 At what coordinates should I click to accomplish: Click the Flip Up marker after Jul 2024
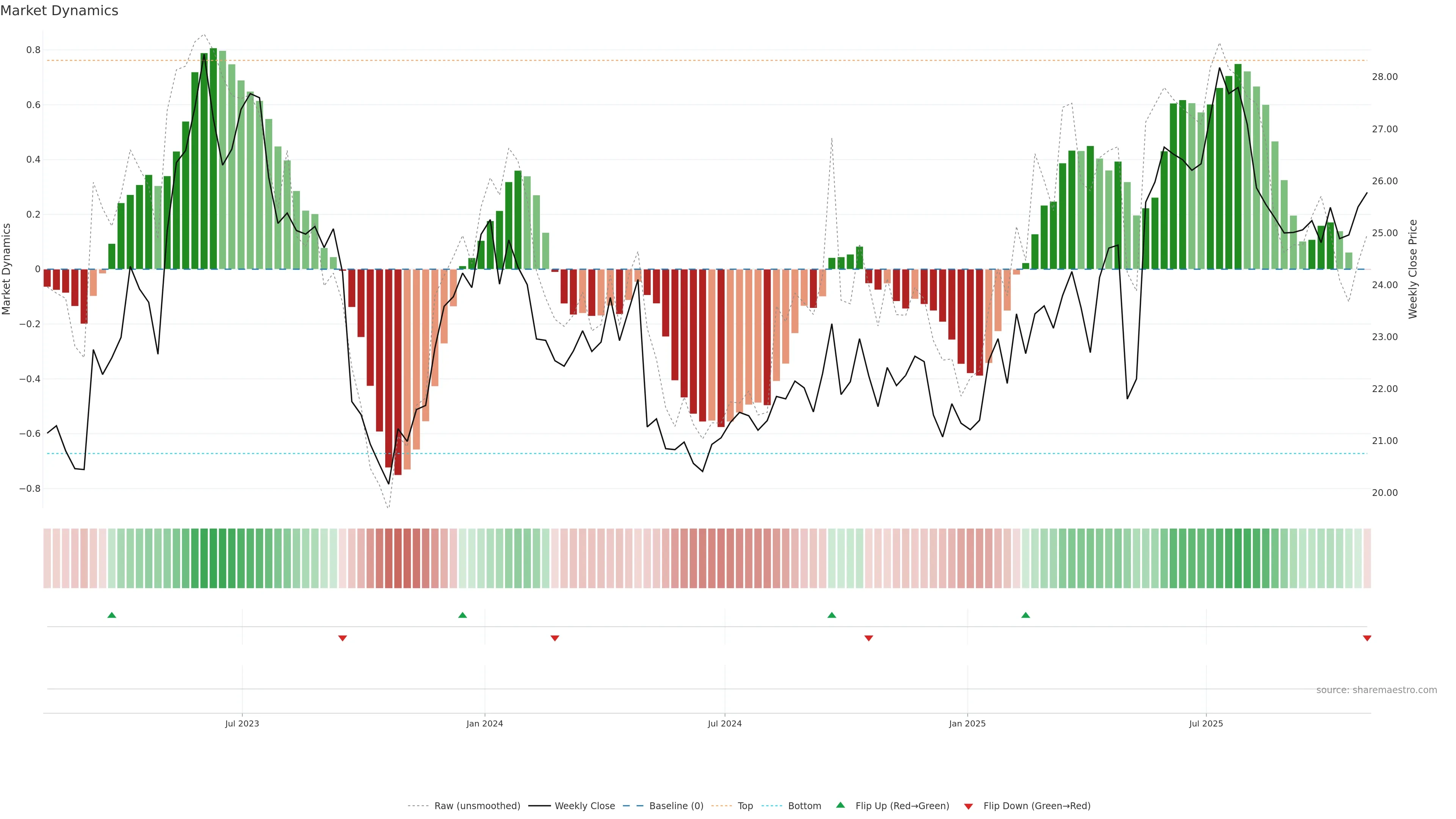pyautogui.click(x=832, y=615)
